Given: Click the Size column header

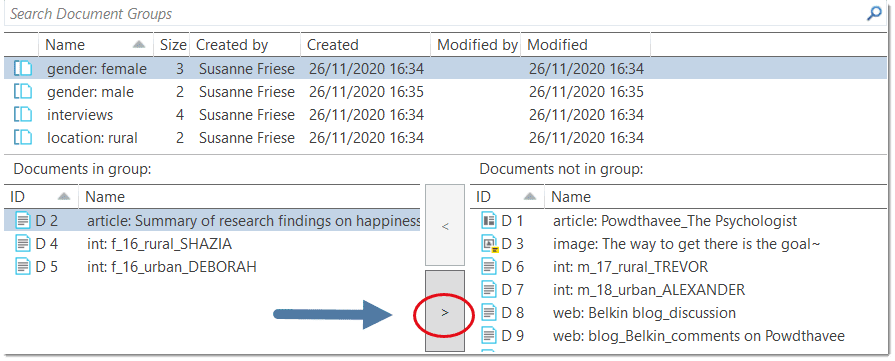Looking at the screenshot, I should 172,45.
